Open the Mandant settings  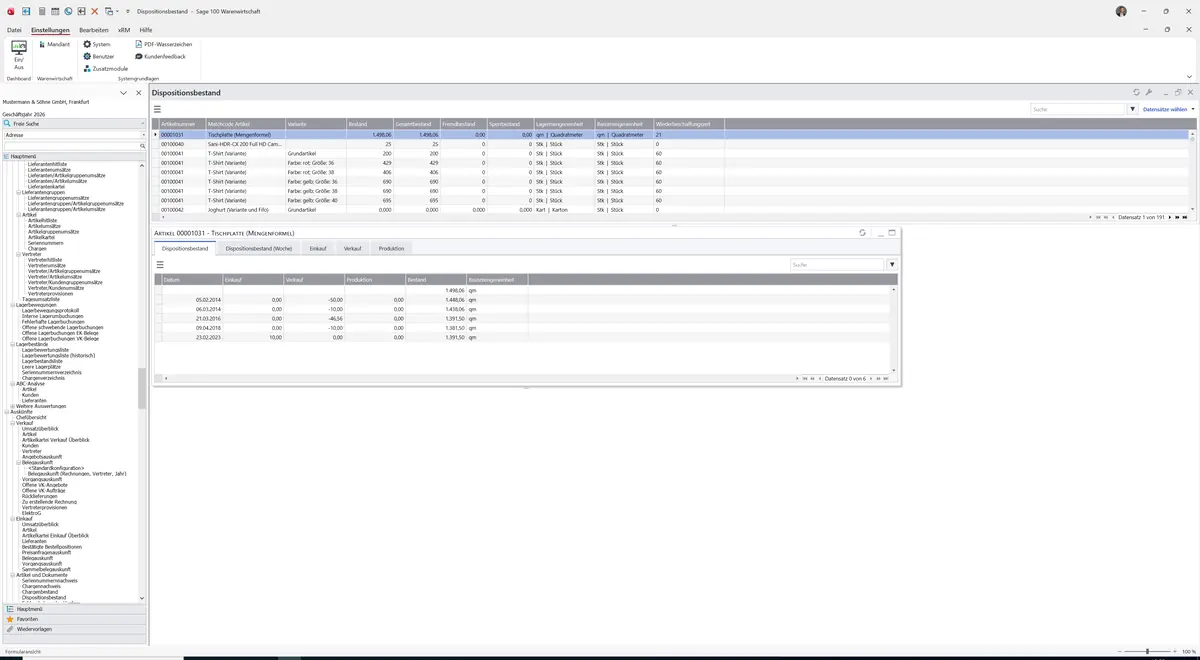[x=55, y=45]
